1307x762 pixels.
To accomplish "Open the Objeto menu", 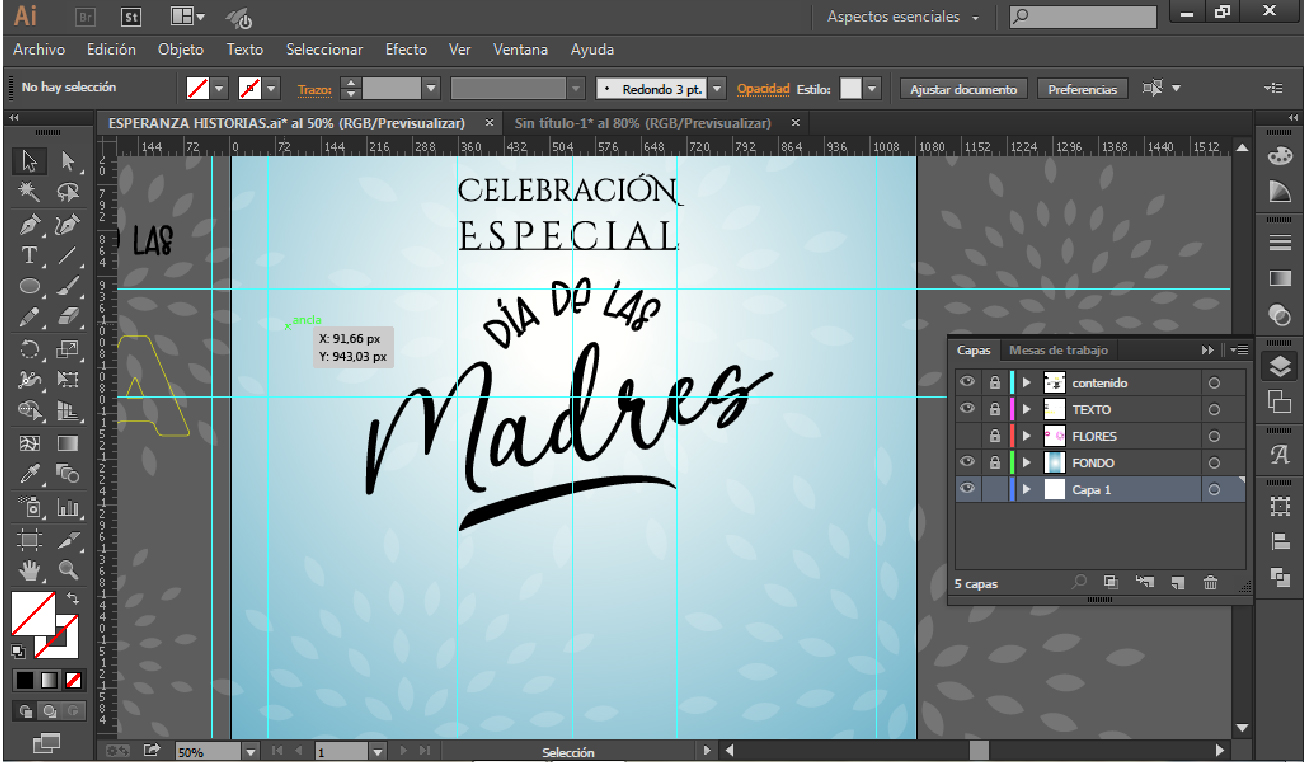I will pos(180,49).
